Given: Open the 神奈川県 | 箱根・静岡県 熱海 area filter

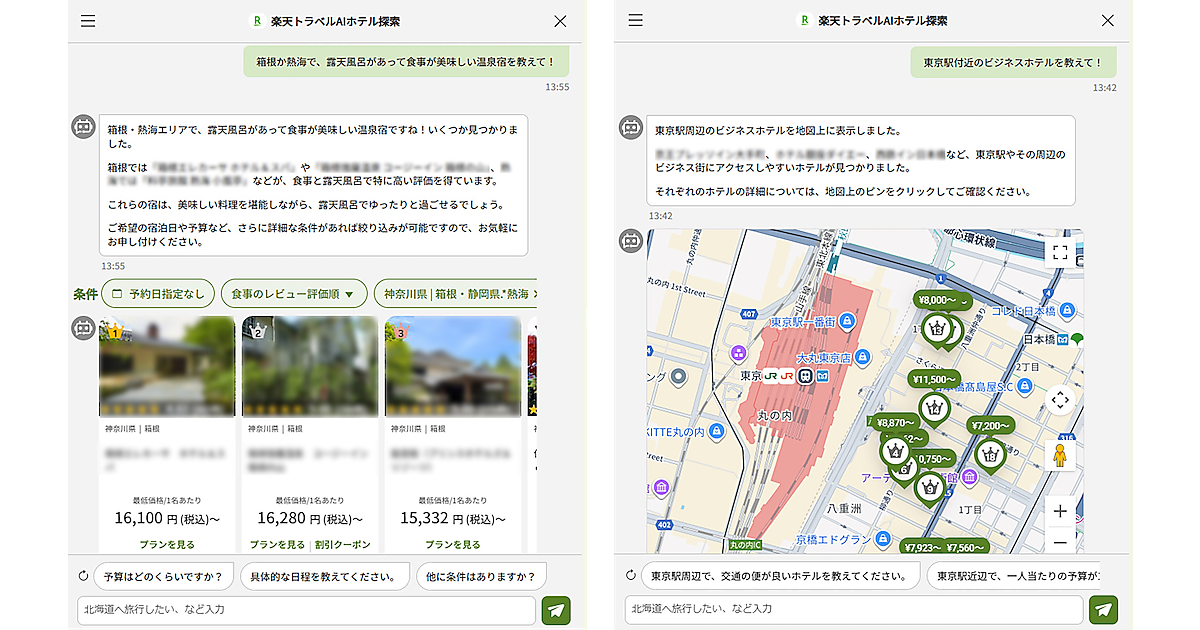Looking at the screenshot, I should pyautogui.click(x=456, y=294).
